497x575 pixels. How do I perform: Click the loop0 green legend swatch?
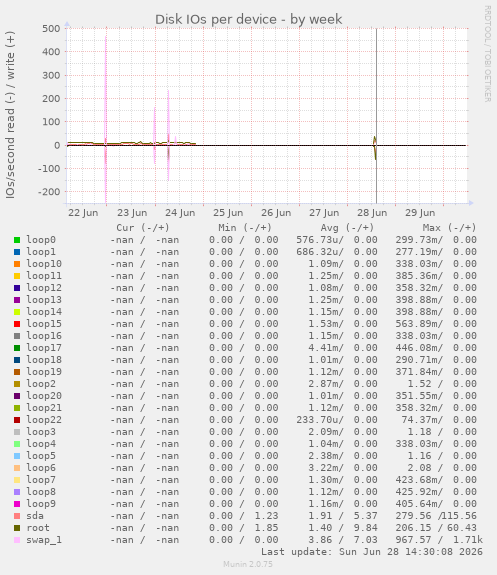(17, 240)
